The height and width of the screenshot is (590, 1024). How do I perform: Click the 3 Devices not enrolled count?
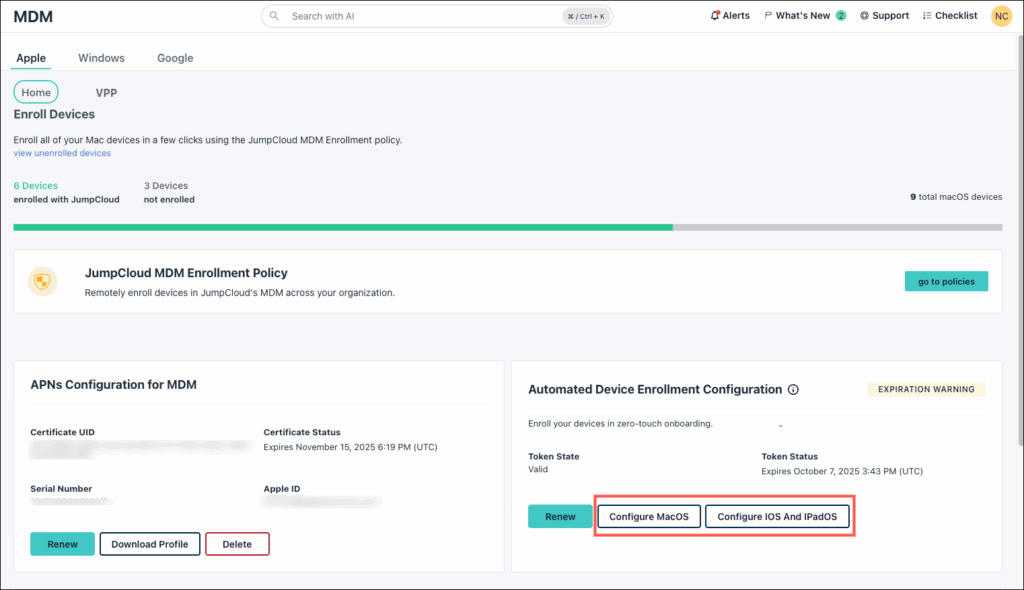166,186
